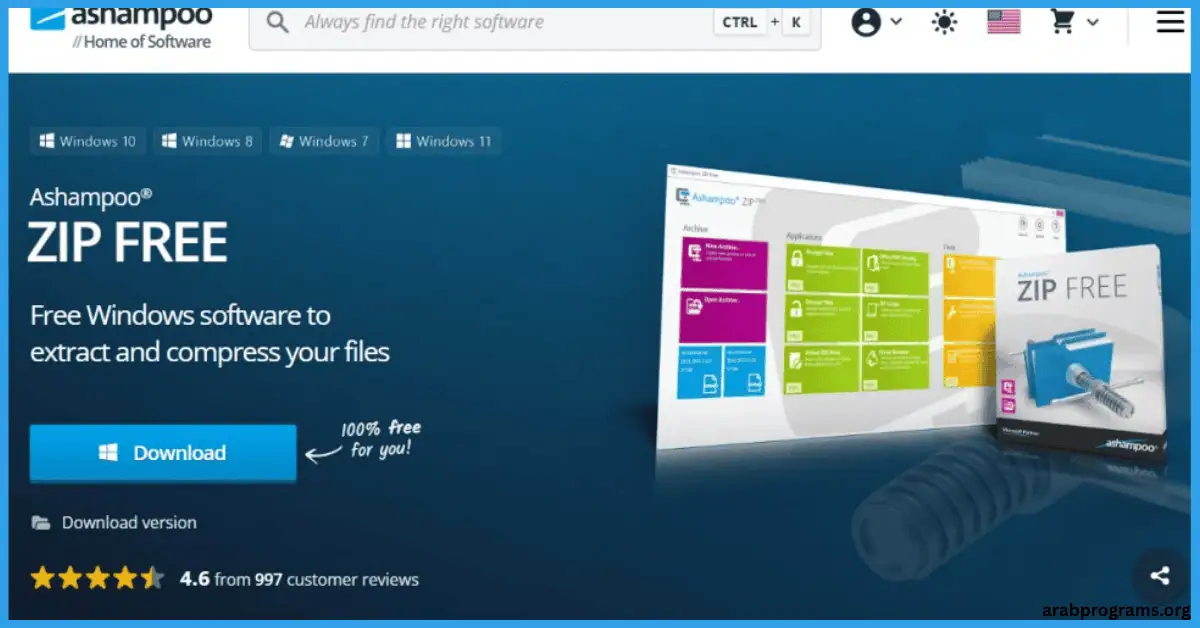Open the hamburger menu
This screenshot has height=628, width=1200.
point(1170,22)
